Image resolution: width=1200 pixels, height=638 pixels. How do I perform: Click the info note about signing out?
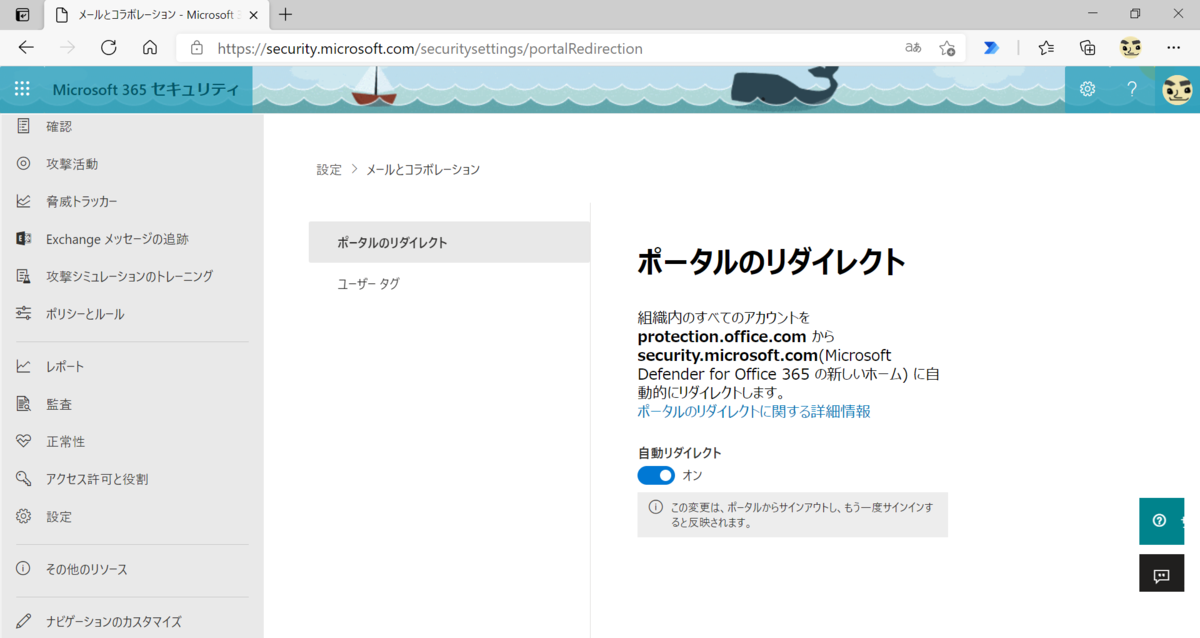click(x=792, y=514)
